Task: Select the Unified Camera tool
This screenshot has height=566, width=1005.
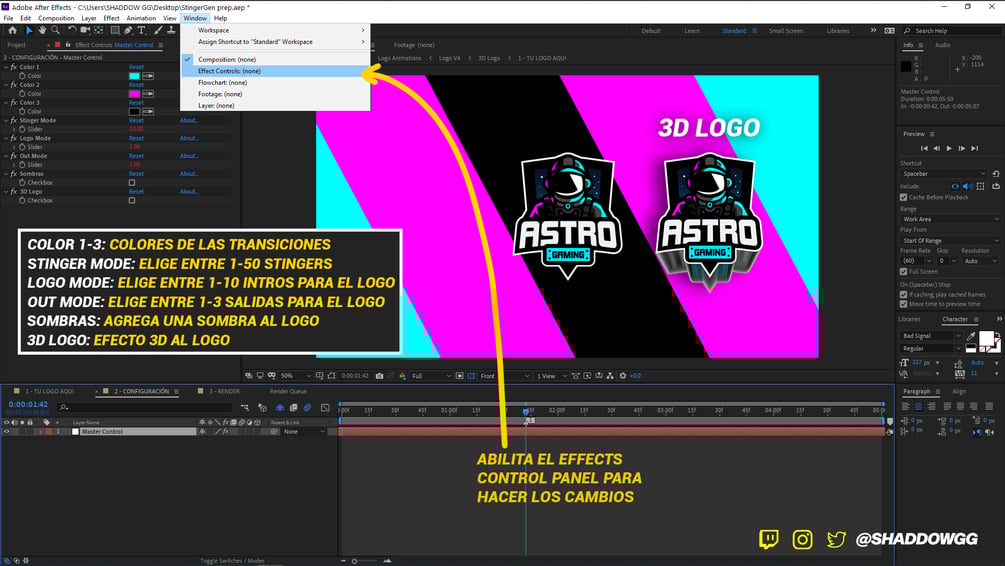Action: point(85,30)
